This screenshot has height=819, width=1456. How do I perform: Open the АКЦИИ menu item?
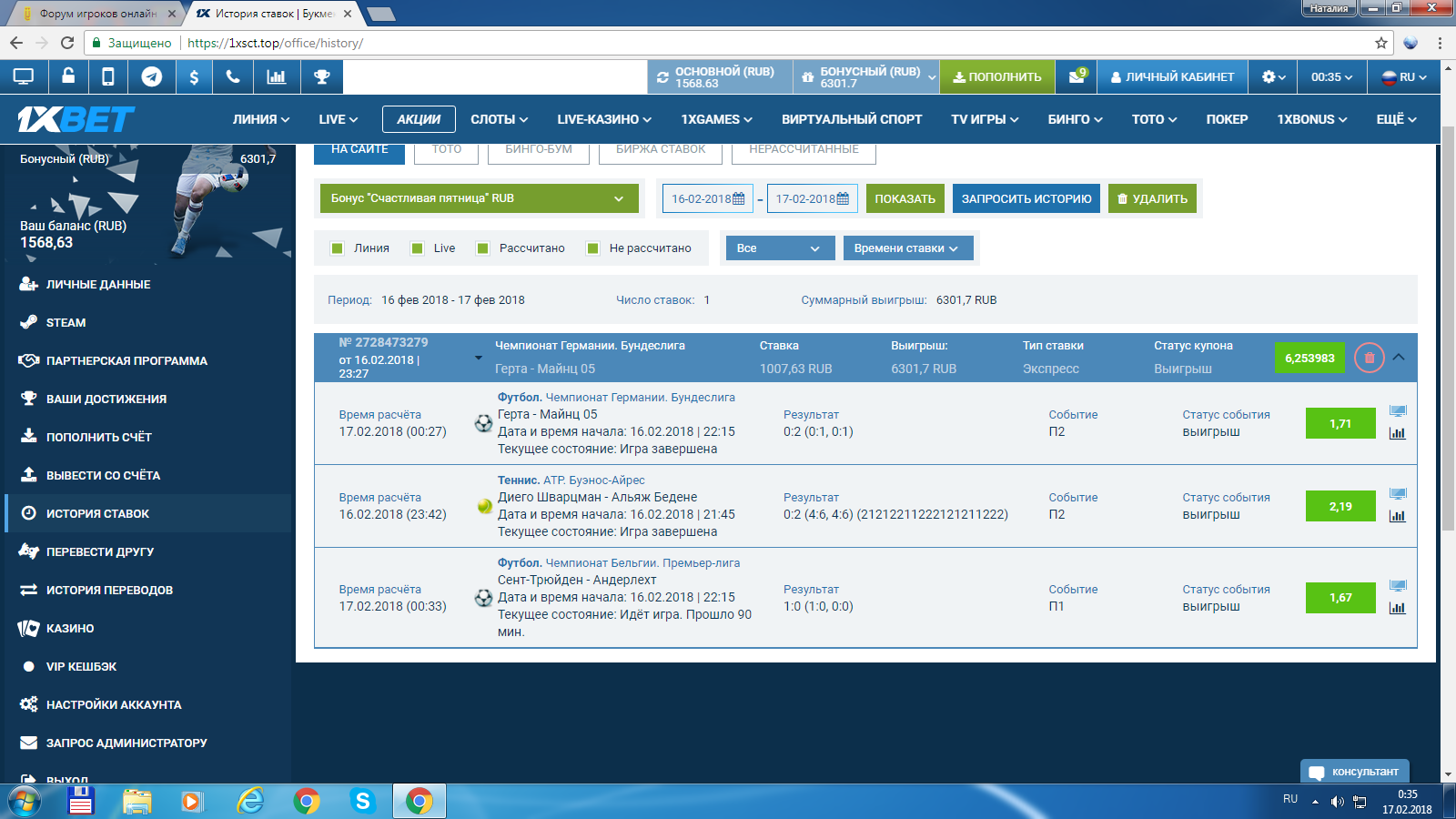coord(419,119)
